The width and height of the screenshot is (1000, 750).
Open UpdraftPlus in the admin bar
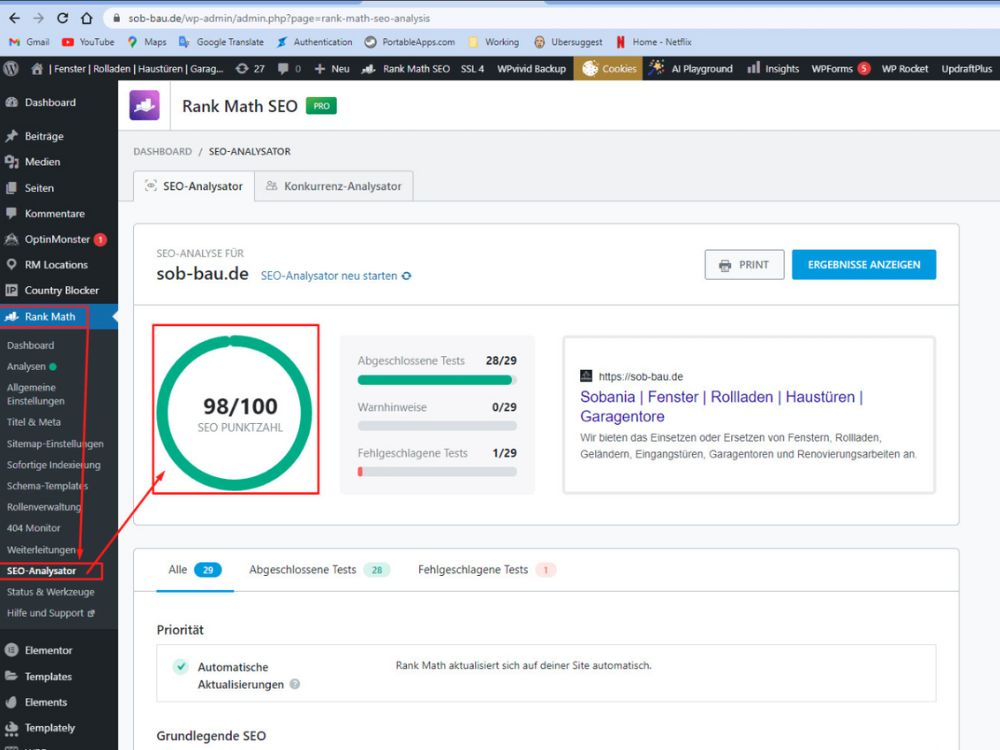(x=966, y=68)
